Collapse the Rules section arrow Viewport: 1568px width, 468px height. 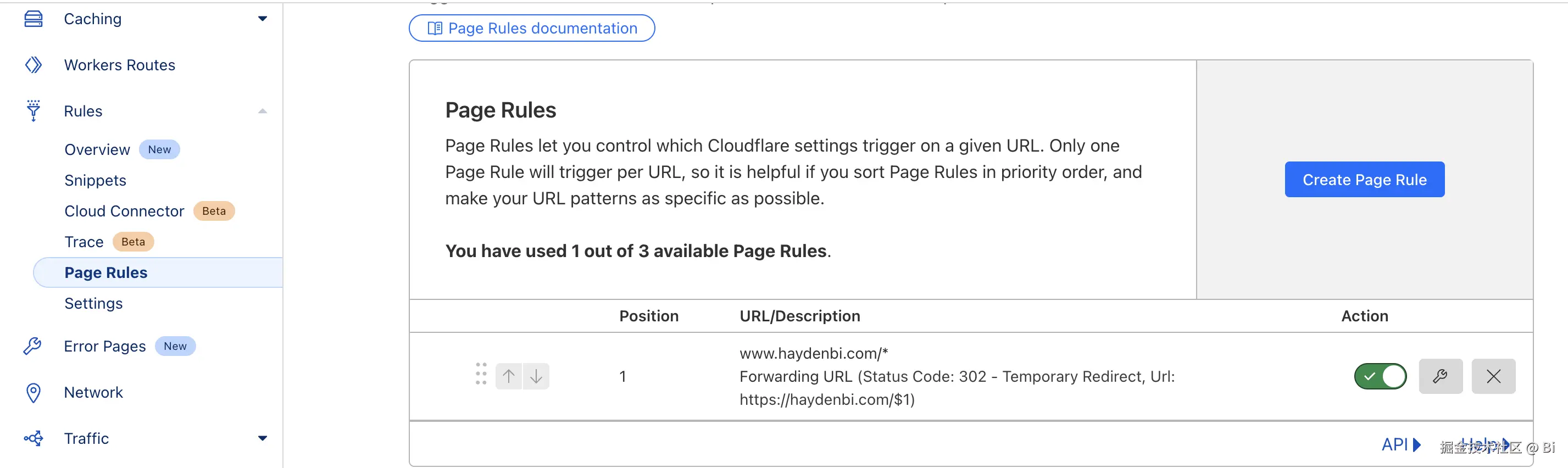(263, 111)
